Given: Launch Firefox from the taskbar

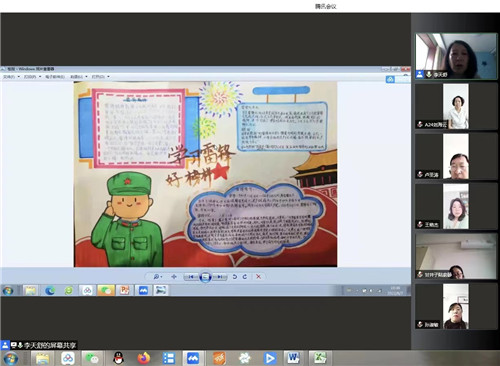Looking at the screenshot, I should tap(144, 358).
